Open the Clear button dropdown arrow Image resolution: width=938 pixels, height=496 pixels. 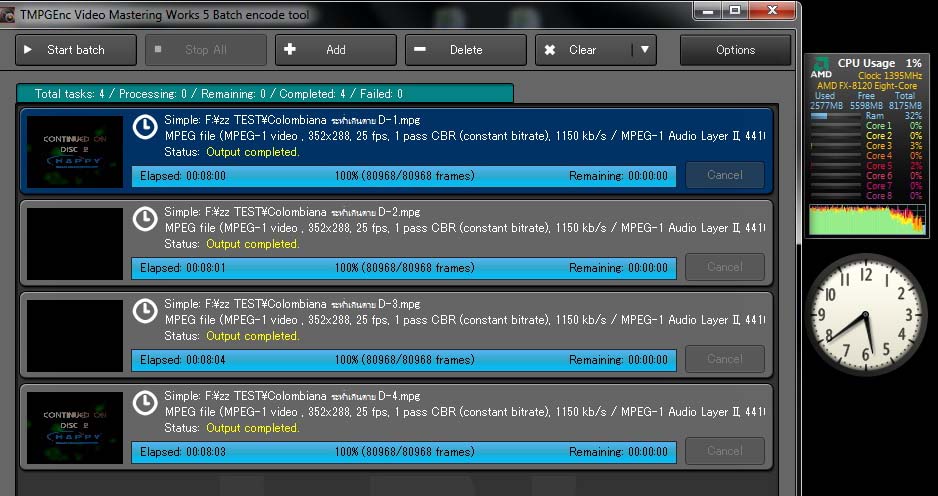(645, 50)
